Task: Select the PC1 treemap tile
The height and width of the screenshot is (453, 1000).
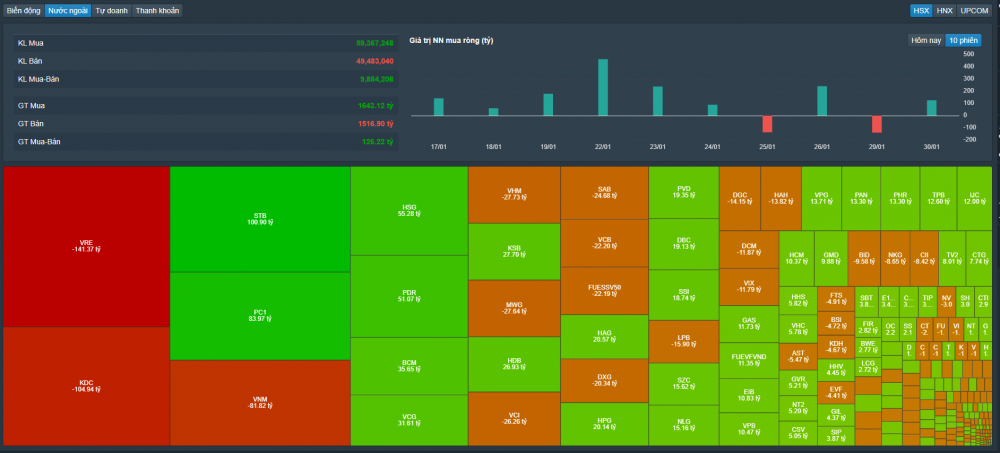Action: tap(260, 316)
